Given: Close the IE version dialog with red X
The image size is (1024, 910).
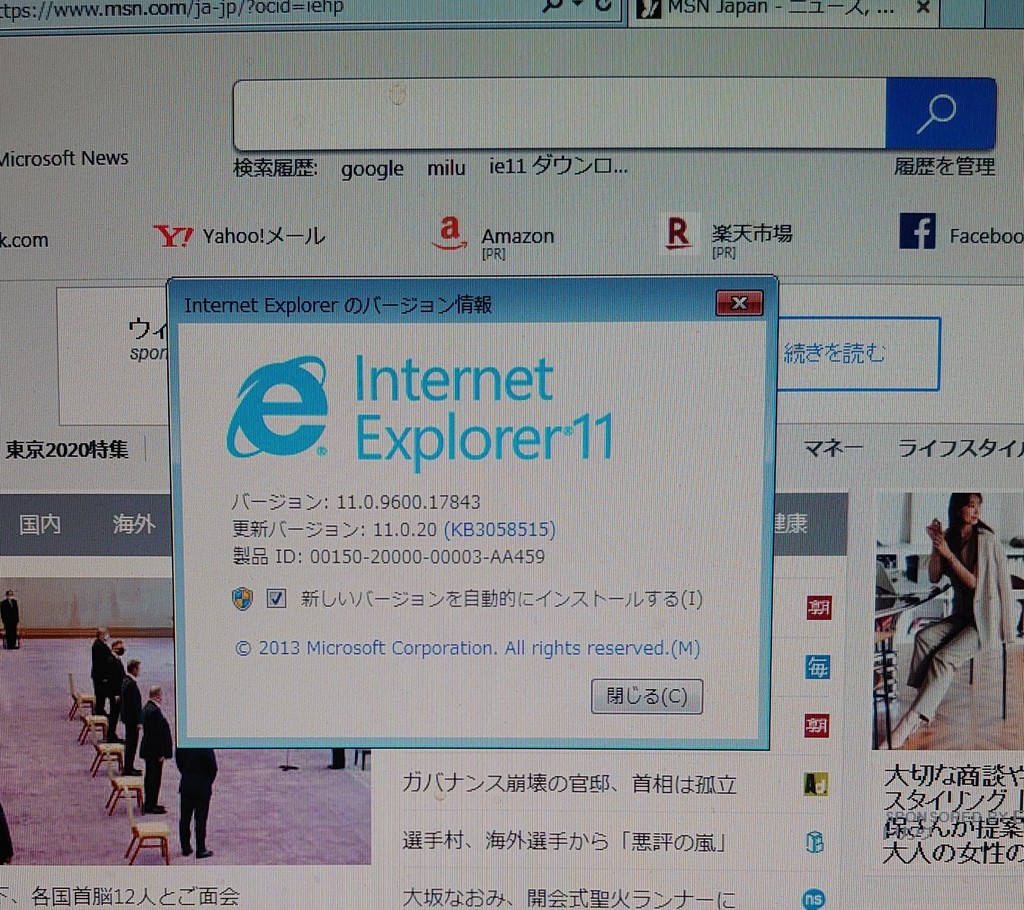Looking at the screenshot, I should click(739, 303).
